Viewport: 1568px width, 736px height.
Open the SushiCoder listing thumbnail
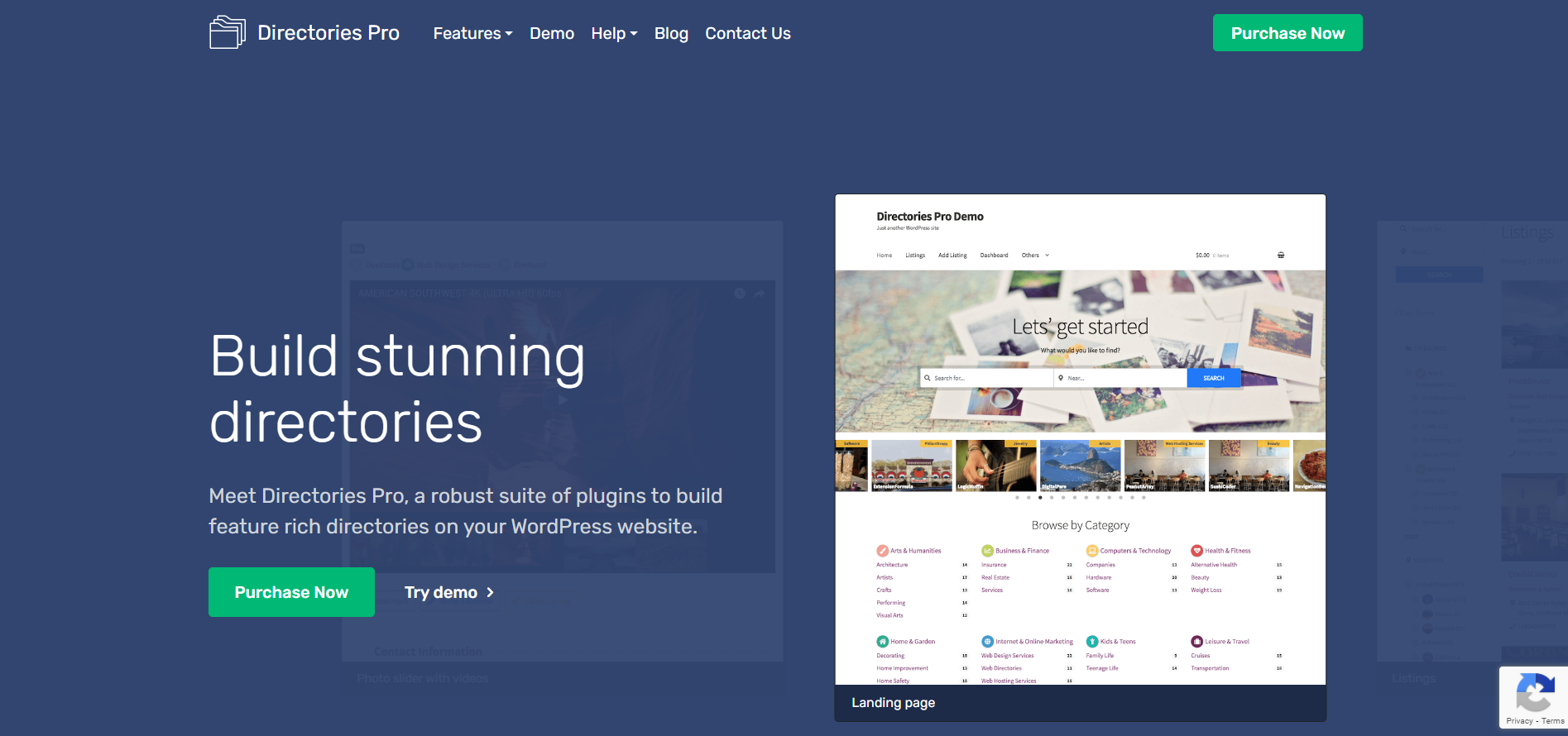[1249, 466]
